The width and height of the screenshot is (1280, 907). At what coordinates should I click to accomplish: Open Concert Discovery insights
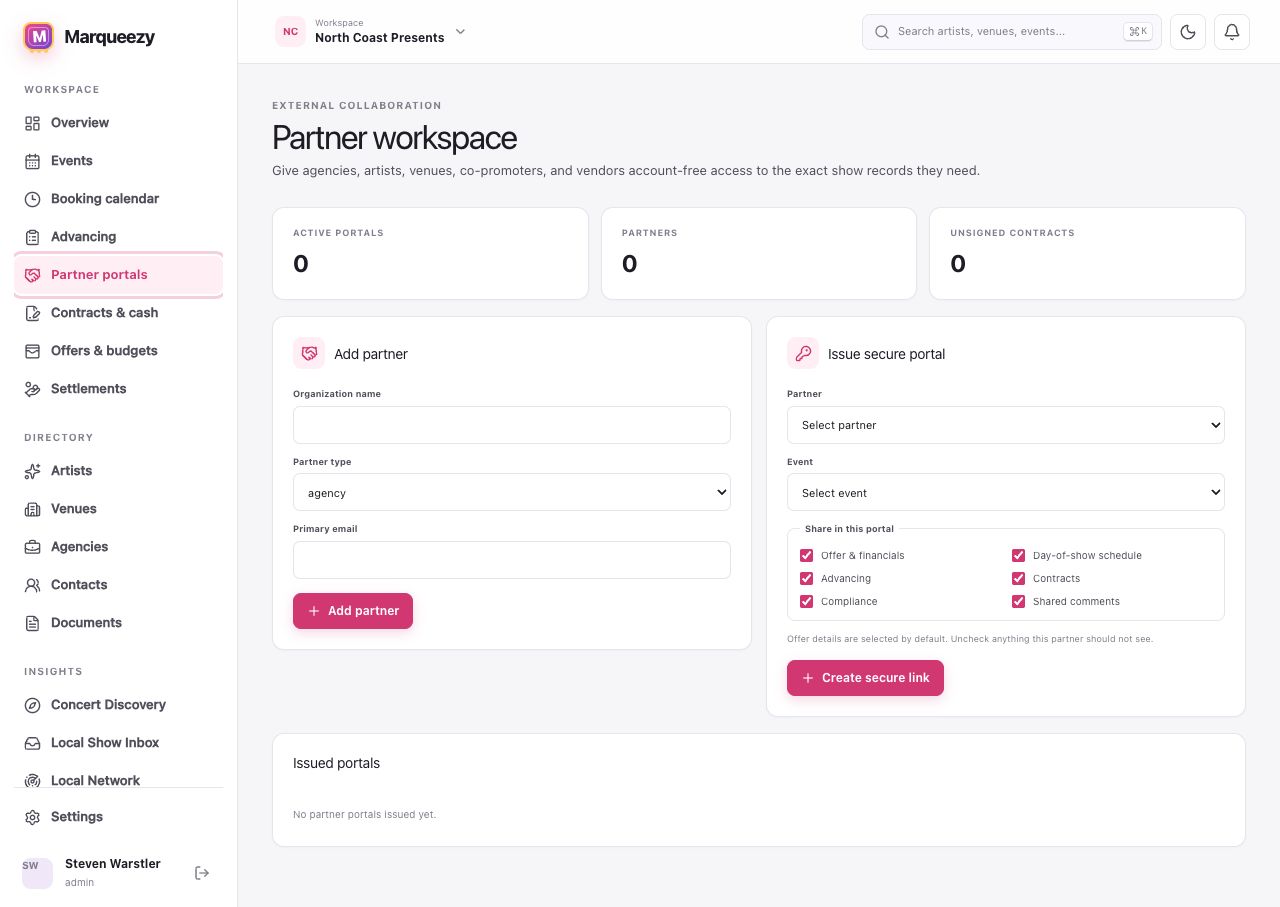[118, 705]
